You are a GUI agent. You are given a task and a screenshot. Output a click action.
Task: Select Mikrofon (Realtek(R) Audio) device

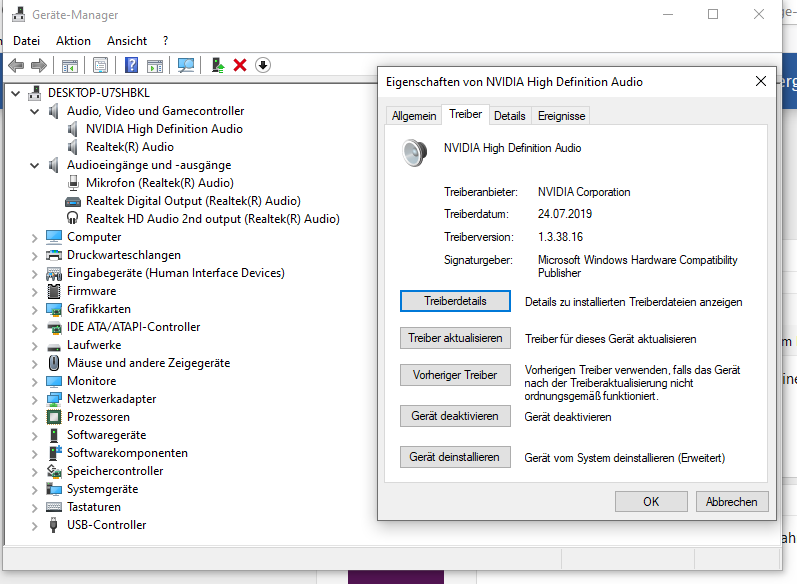pyautogui.click(x=160, y=183)
